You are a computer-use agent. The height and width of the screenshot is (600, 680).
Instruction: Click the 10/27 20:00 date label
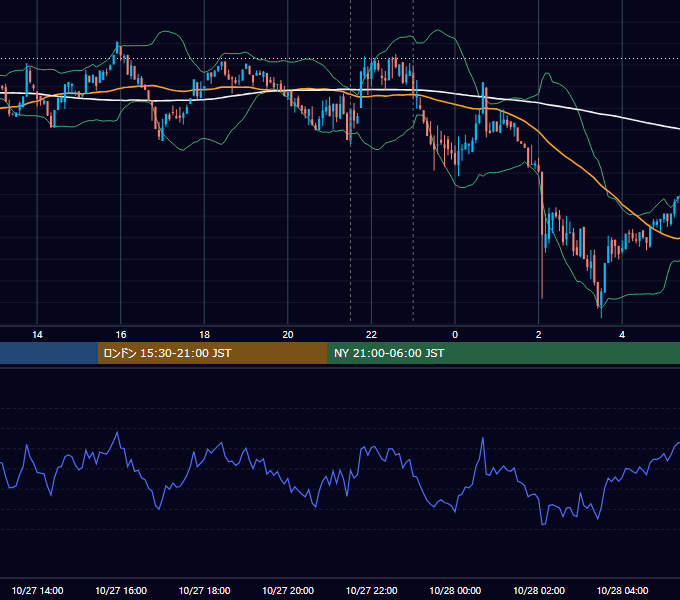(288, 590)
